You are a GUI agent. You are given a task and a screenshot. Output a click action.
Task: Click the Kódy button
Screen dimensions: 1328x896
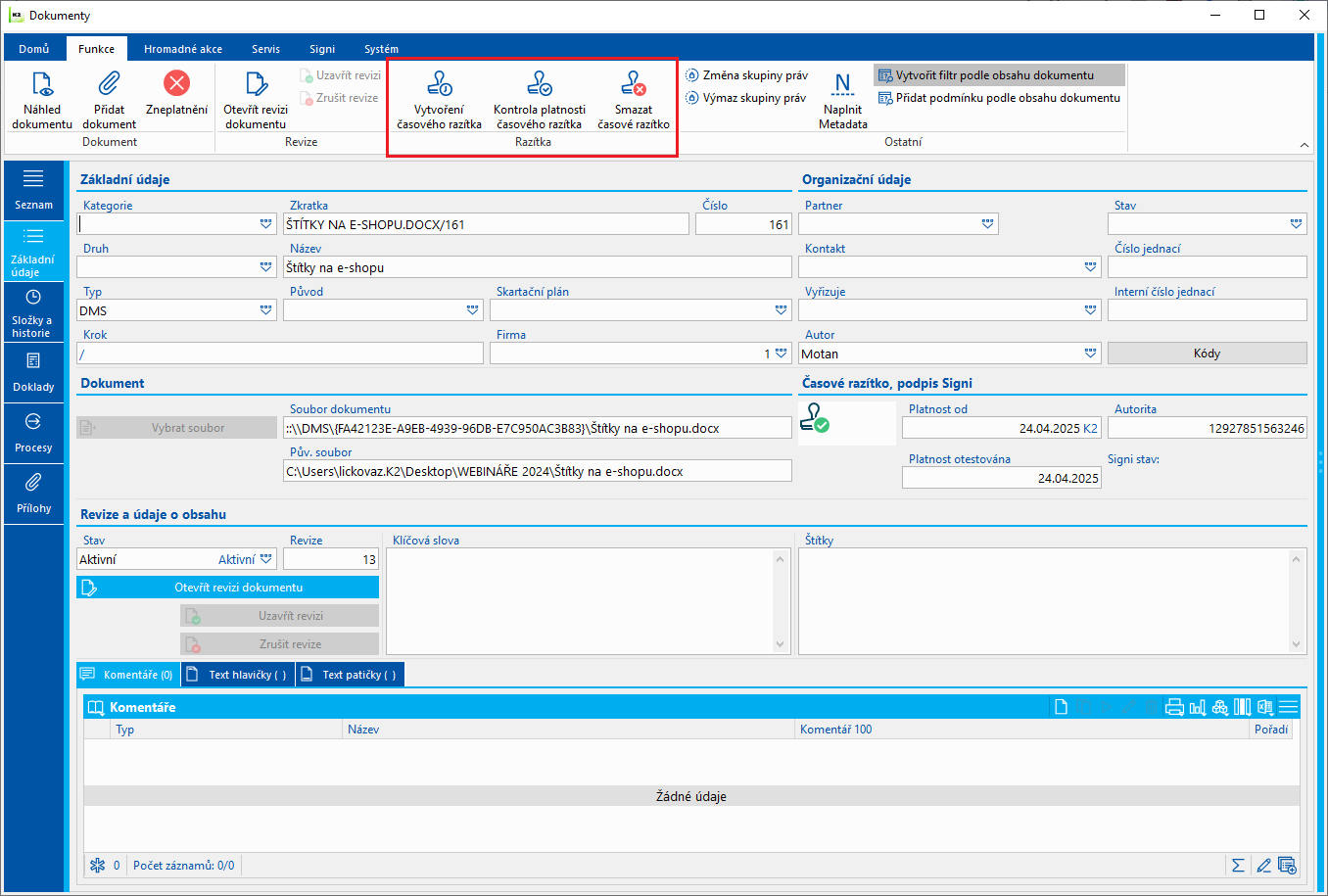pyautogui.click(x=1207, y=354)
